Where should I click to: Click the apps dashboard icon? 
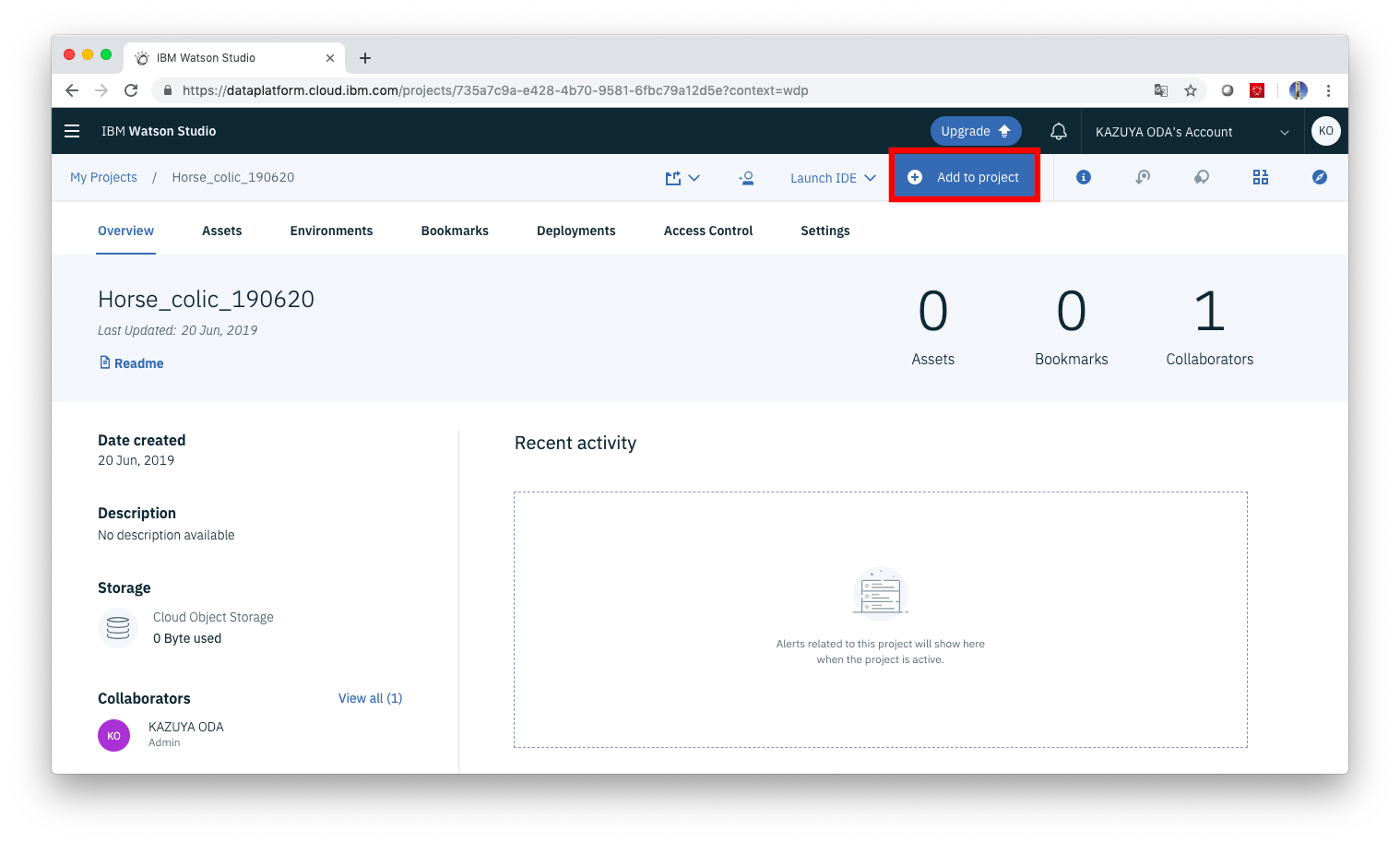point(1260,176)
